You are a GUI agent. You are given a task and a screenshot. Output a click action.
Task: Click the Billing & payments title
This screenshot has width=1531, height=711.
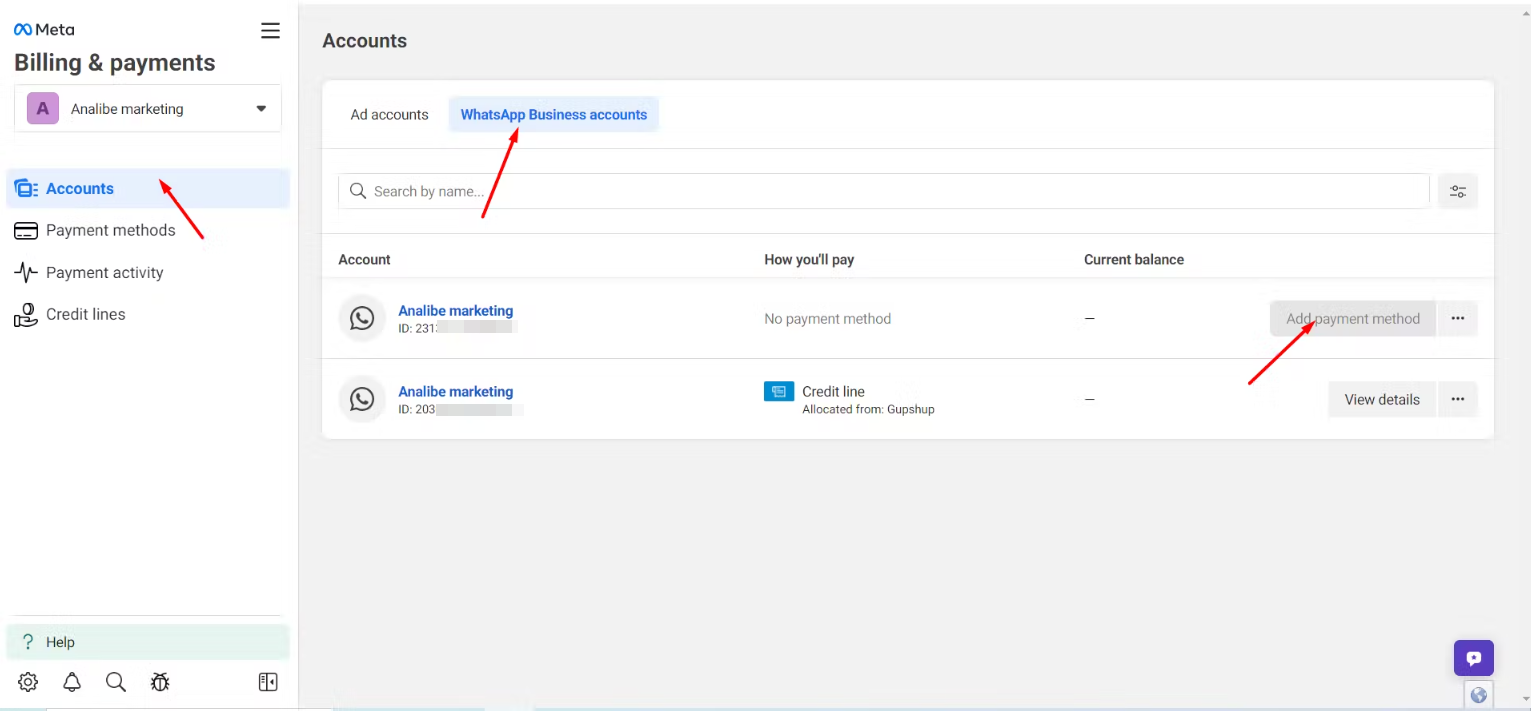115,63
